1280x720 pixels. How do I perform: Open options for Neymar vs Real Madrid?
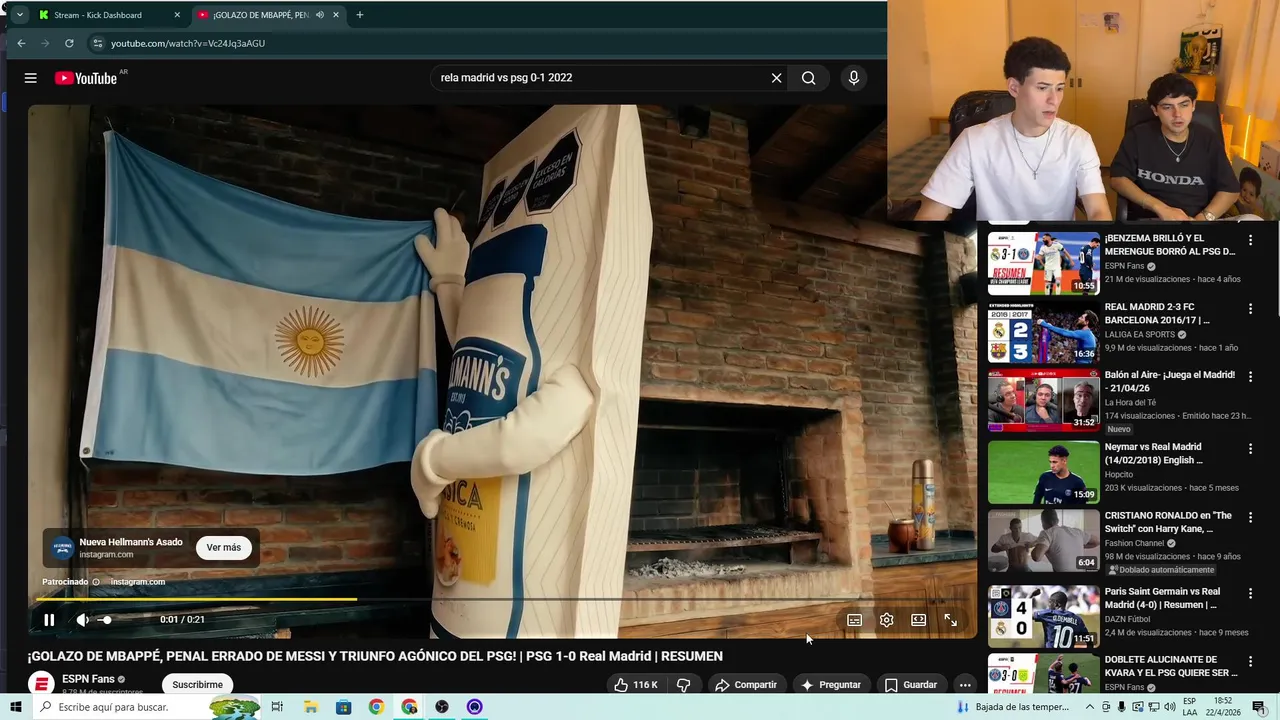tap(1250, 449)
